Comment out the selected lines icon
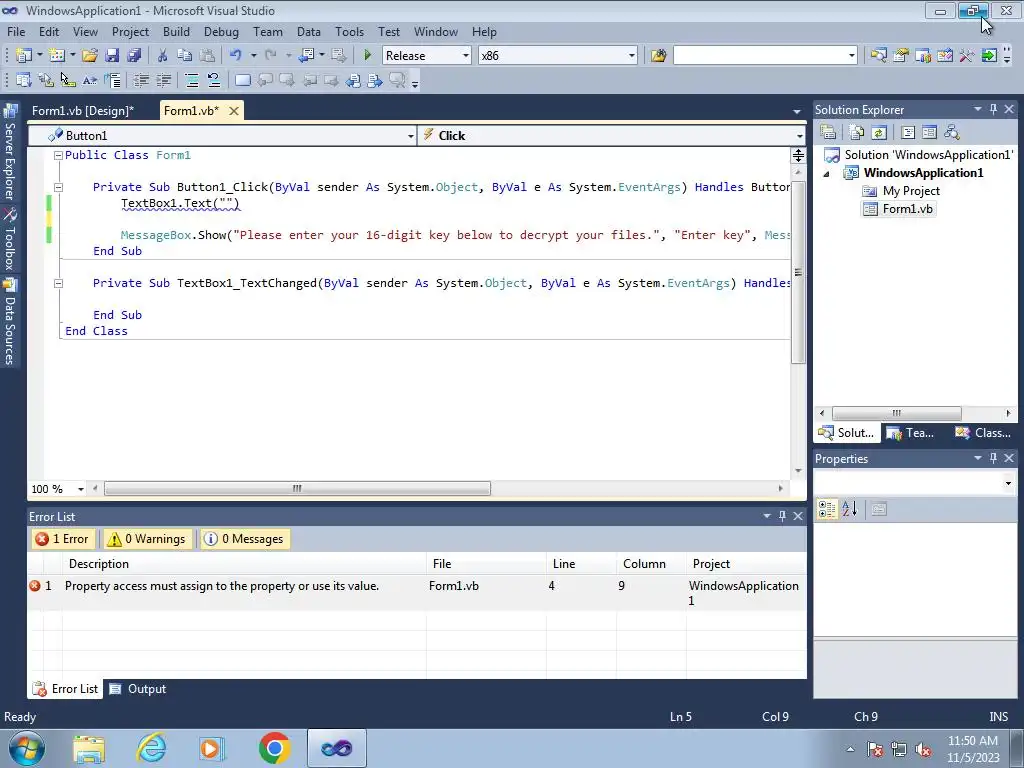Image resolution: width=1024 pixels, height=768 pixels. point(192,80)
